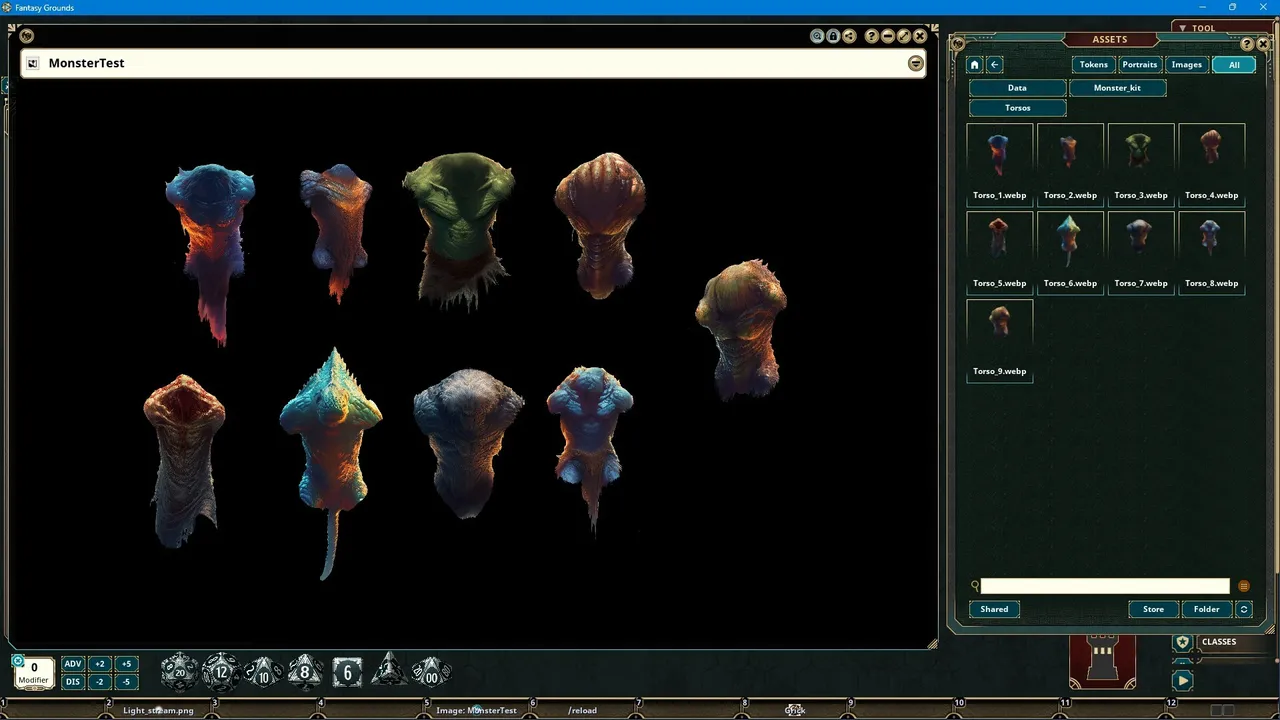Activate hotkey slot Image: MonsterTest
The image size is (1280, 720).
pos(476,710)
